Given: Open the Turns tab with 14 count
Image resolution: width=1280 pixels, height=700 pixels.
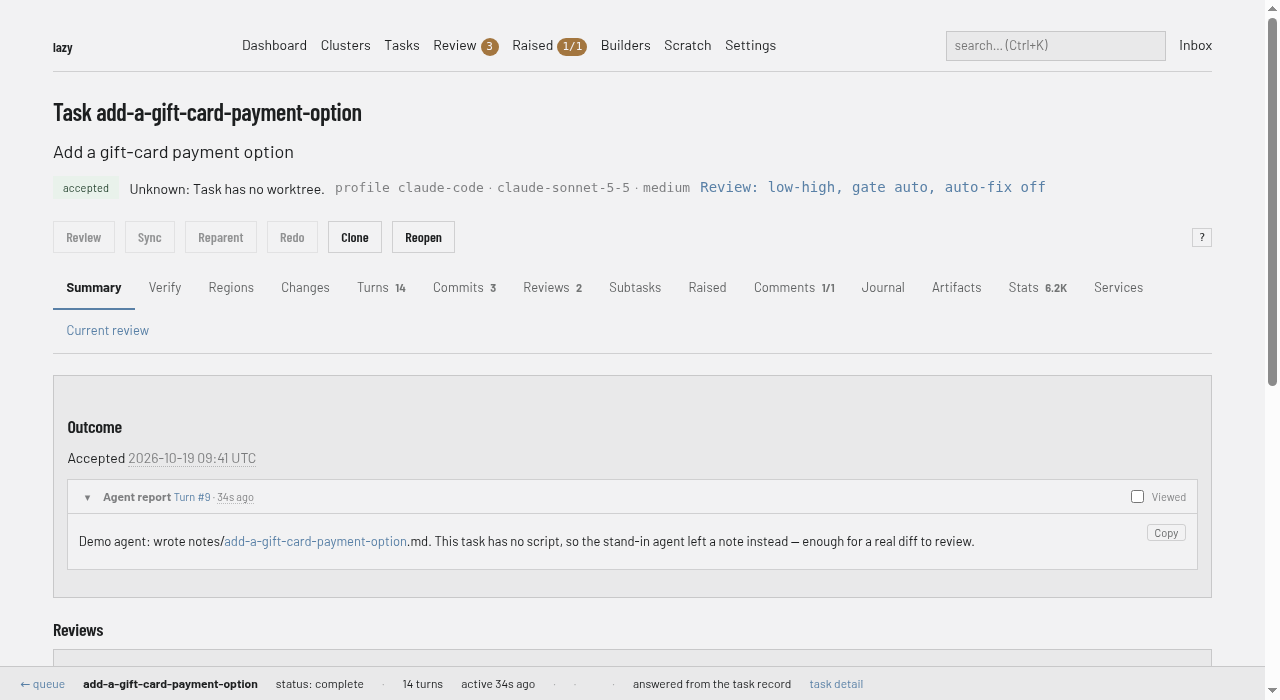Looking at the screenshot, I should coord(381,287).
